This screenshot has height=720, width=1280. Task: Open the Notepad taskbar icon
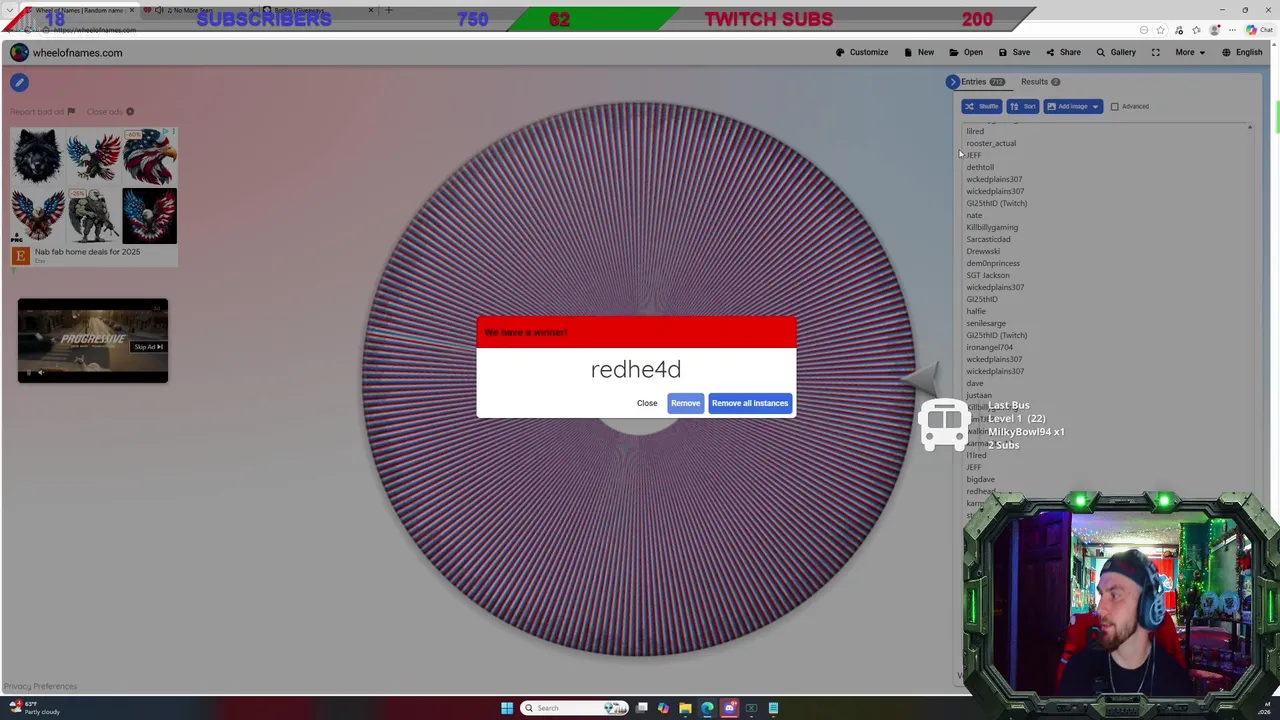pos(773,708)
